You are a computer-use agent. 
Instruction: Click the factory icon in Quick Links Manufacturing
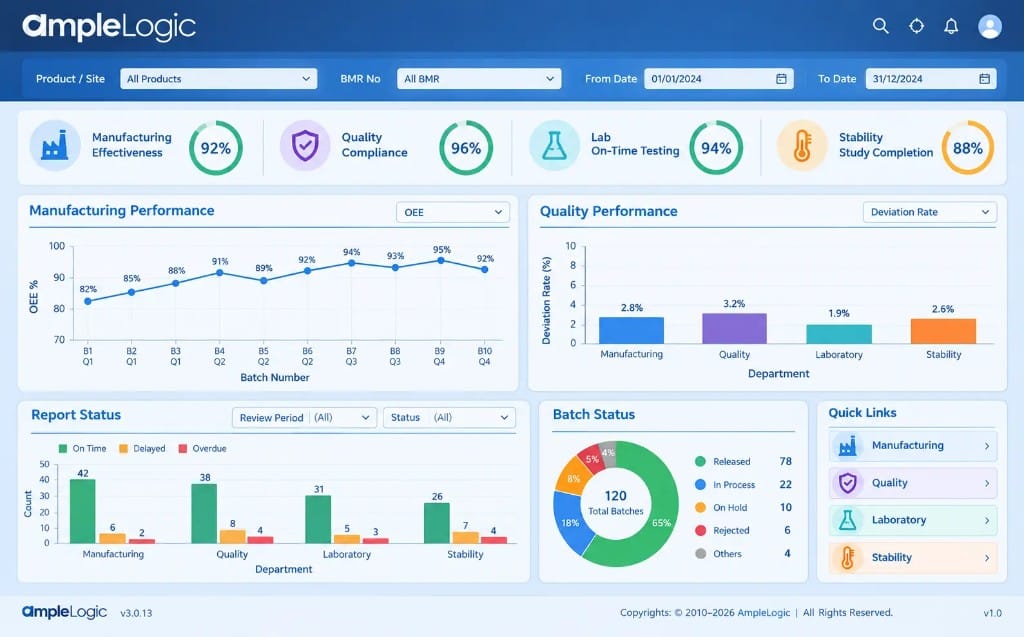[x=847, y=446]
